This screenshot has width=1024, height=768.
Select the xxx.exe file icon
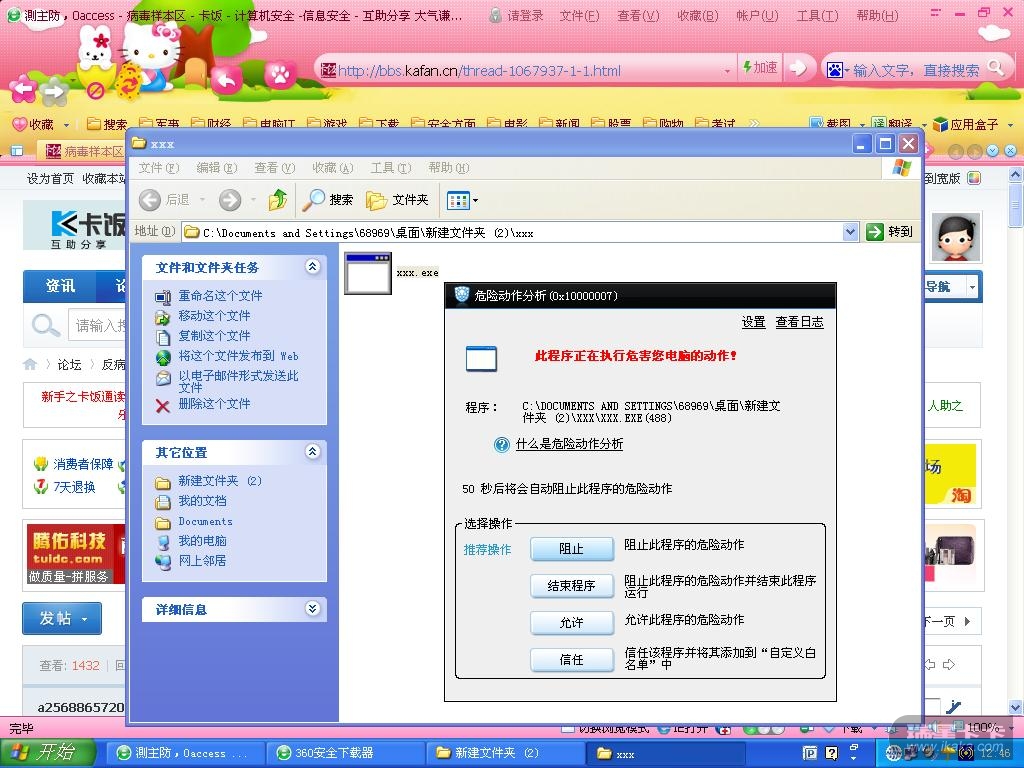tap(368, 273)
